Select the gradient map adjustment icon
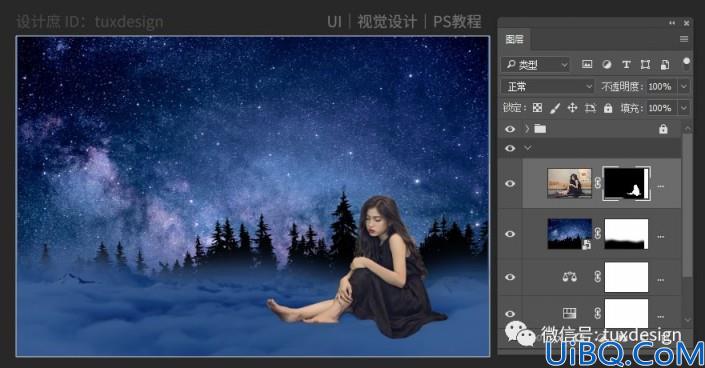Screen dimensions: 705x368 coord(570,313)
